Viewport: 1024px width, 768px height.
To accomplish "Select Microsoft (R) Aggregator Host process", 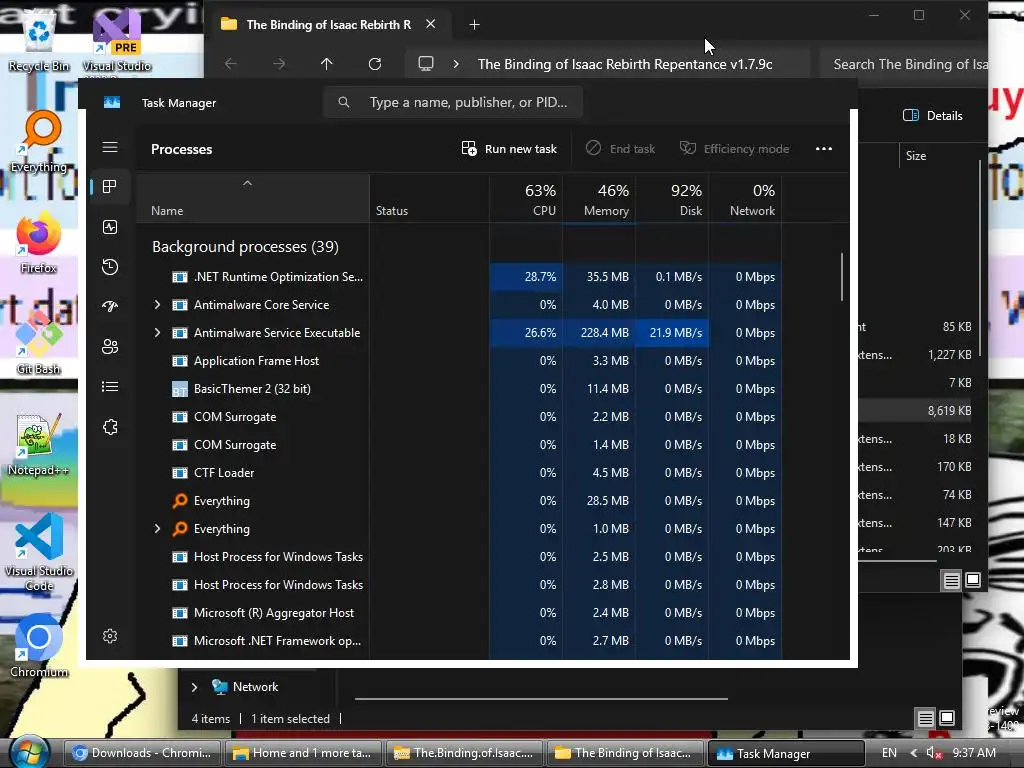I will [460, 613].
